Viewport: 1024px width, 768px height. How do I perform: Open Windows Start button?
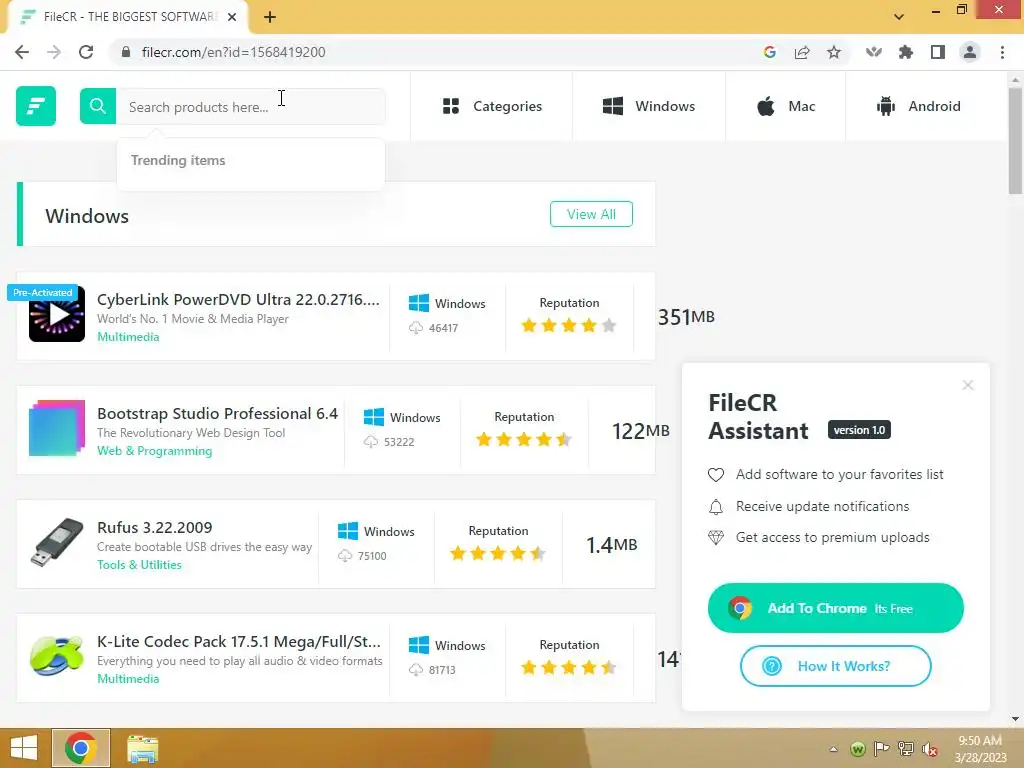24,748
